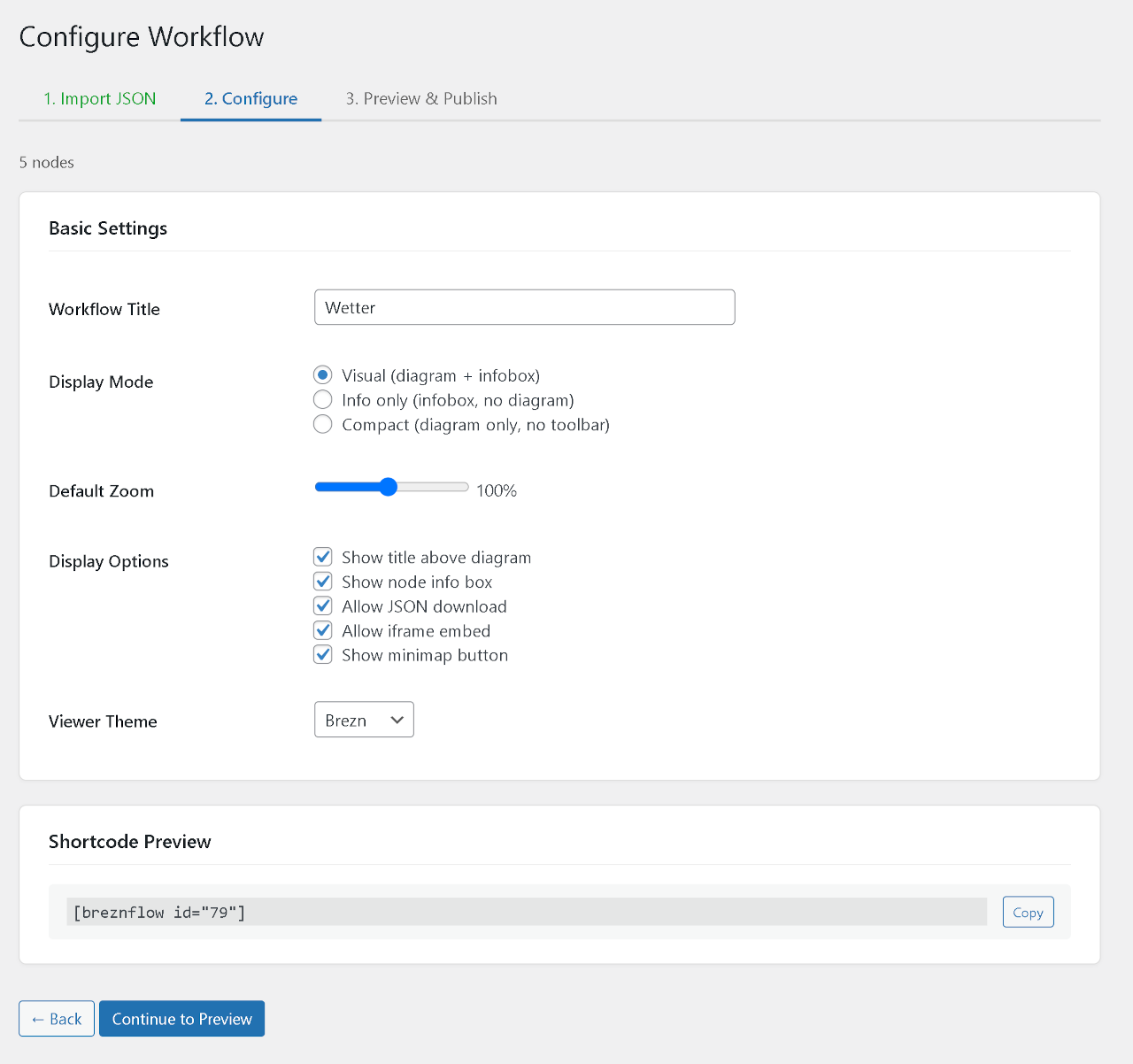Select the Info only display mode
Screen dimensions: 1133x1064
coord(323,399)
